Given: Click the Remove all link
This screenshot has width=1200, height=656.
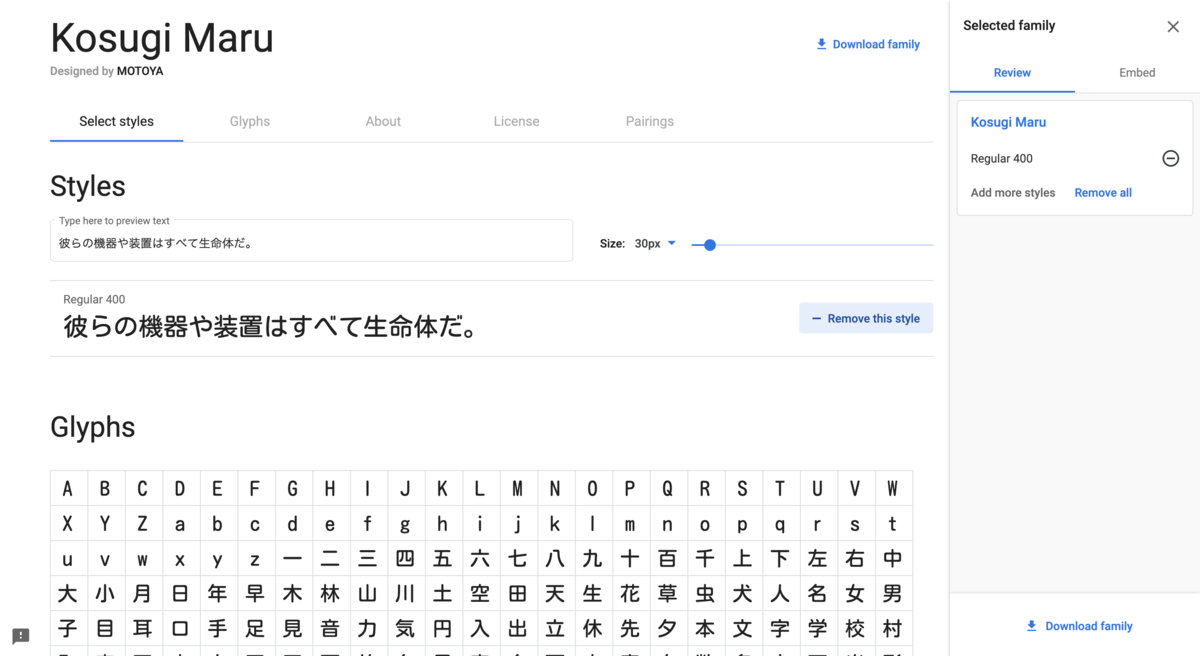Looking at the screenshot, I should [1103, 192].
